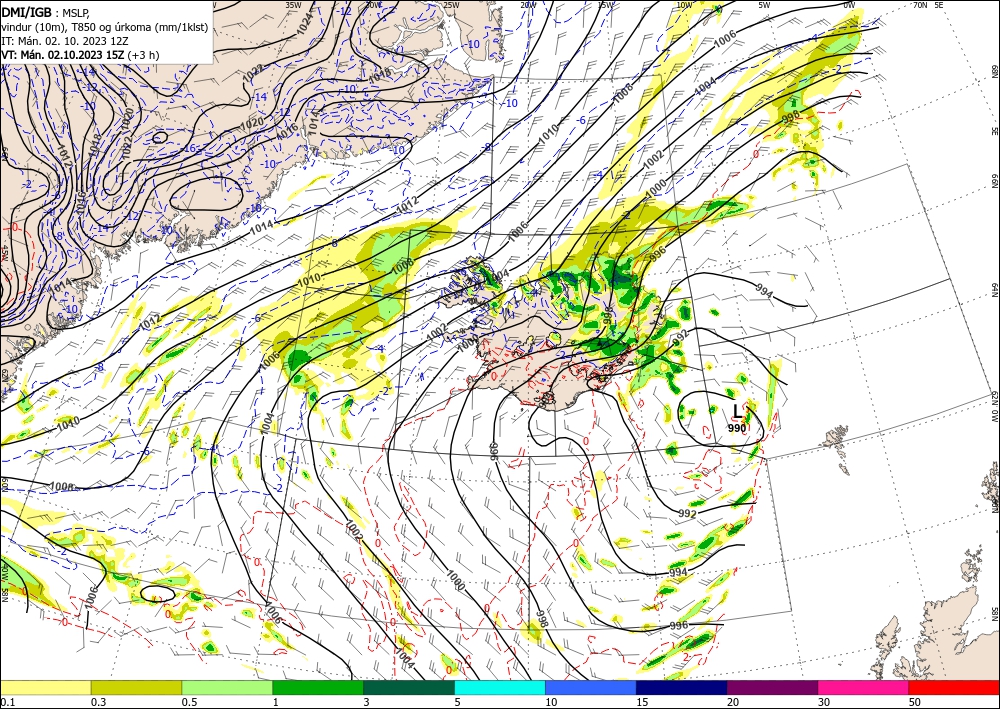The image size is (1000, 709).
Task: Click the '15' legend value
Action: pyautogui.click(x=642, y=702)
